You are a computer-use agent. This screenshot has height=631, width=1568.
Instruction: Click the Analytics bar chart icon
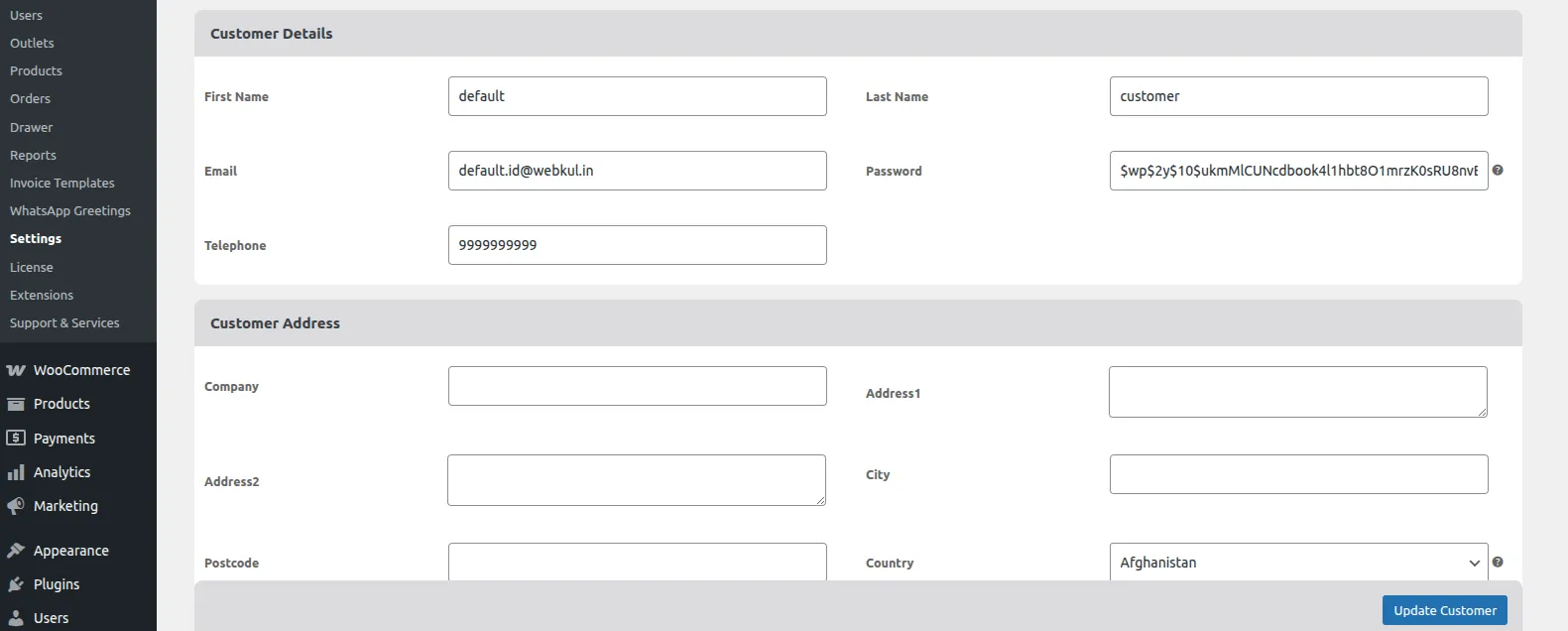pos(16,472)
